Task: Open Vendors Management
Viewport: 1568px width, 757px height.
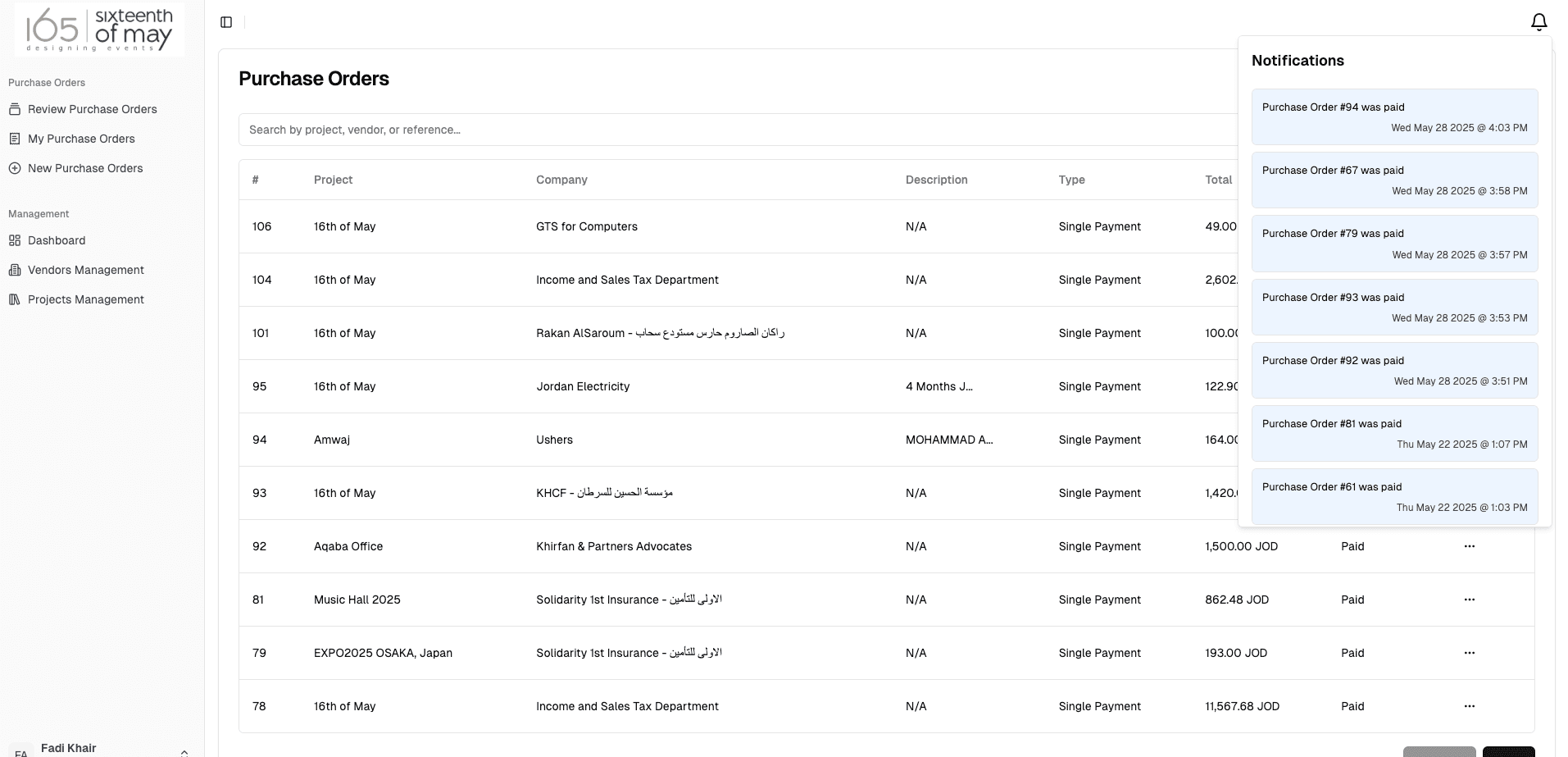Action: (85, 270)
